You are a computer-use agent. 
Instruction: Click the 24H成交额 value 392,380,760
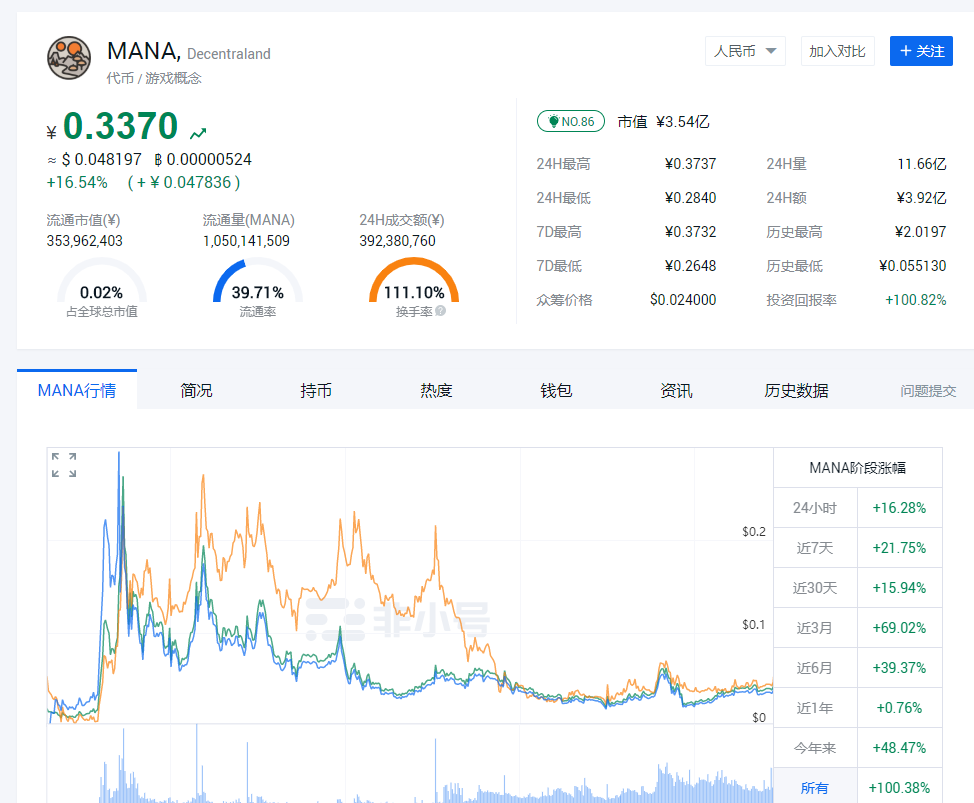[x=398, y=241]
